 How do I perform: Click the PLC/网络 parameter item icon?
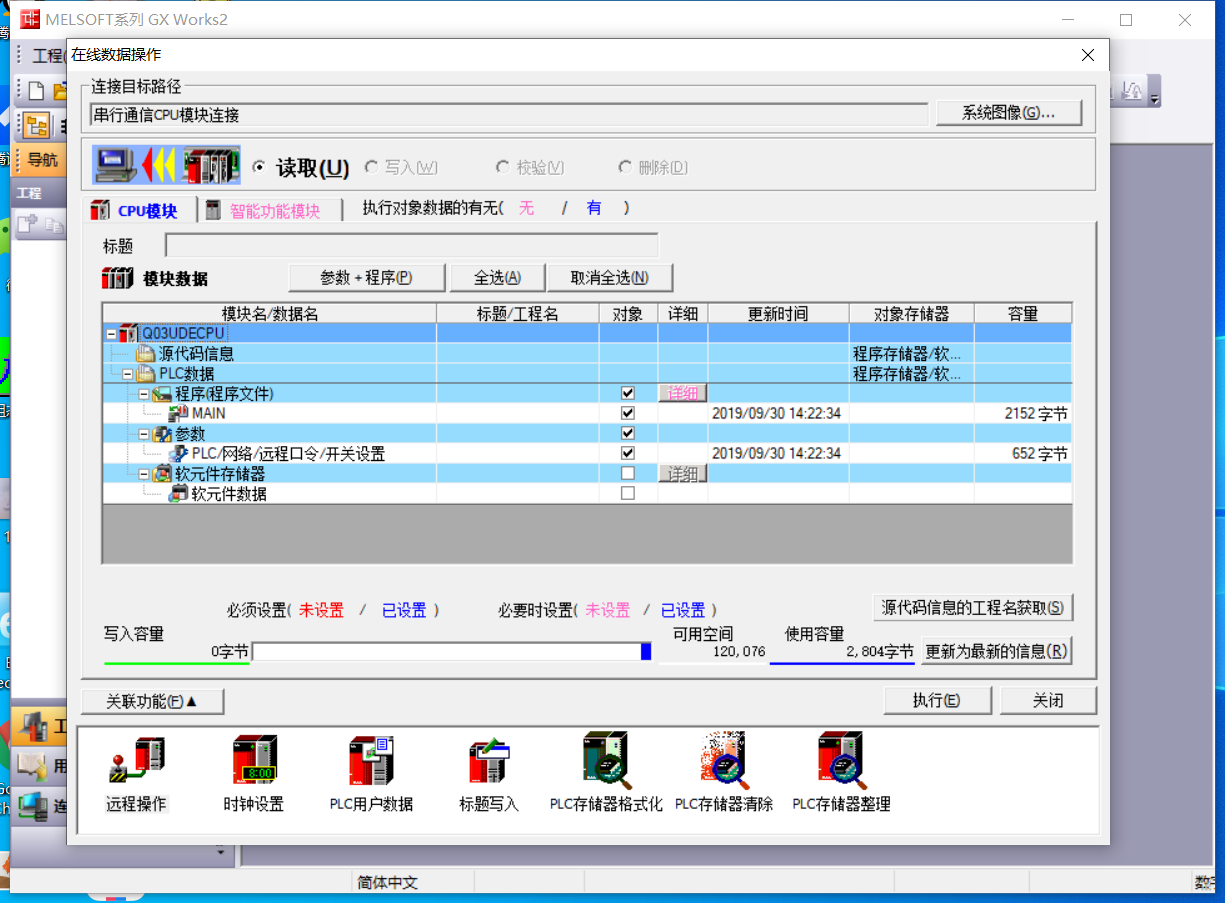pyautogui.click(x=178, y=453)
